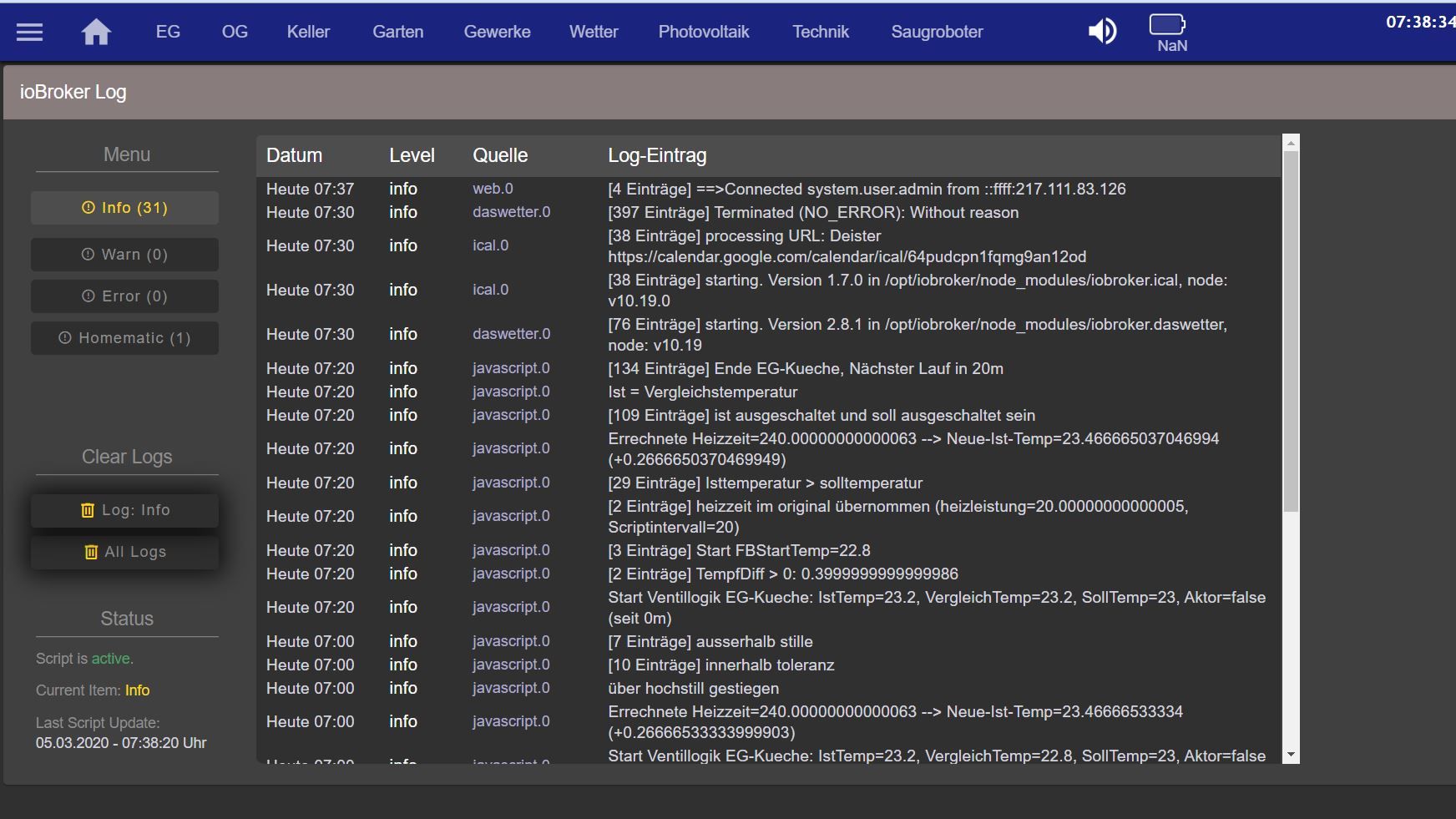The height and width of the screenshot is (819, 1456).
Task: Show Warn (0) log entries
Action: point(125,255)
